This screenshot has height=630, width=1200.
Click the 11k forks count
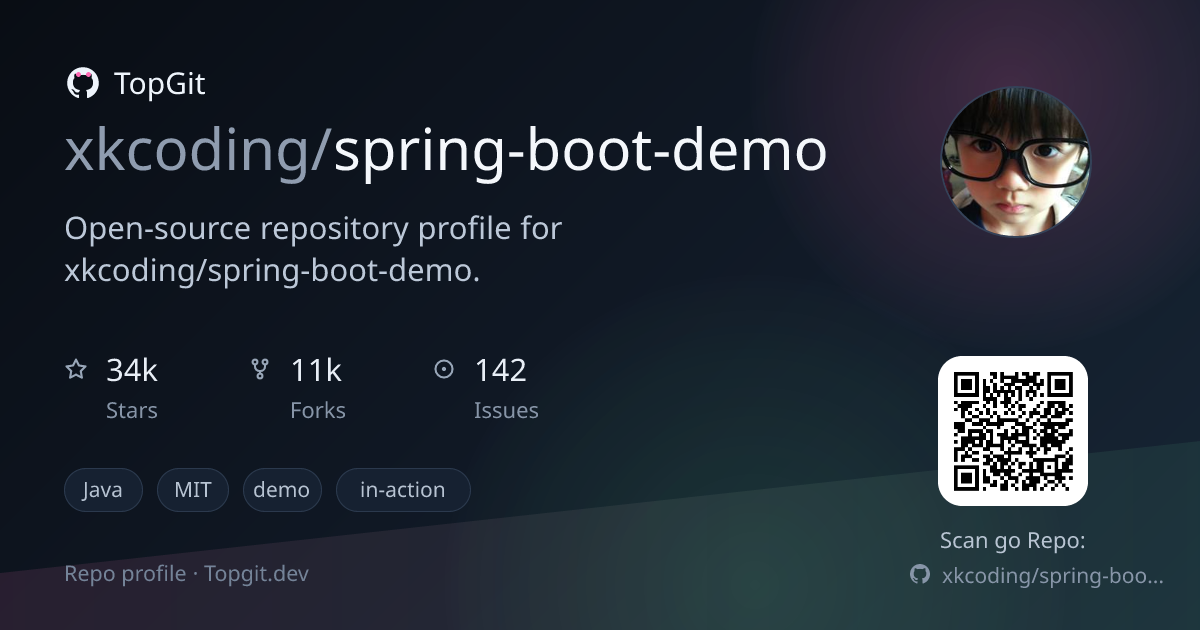[316, 371]
